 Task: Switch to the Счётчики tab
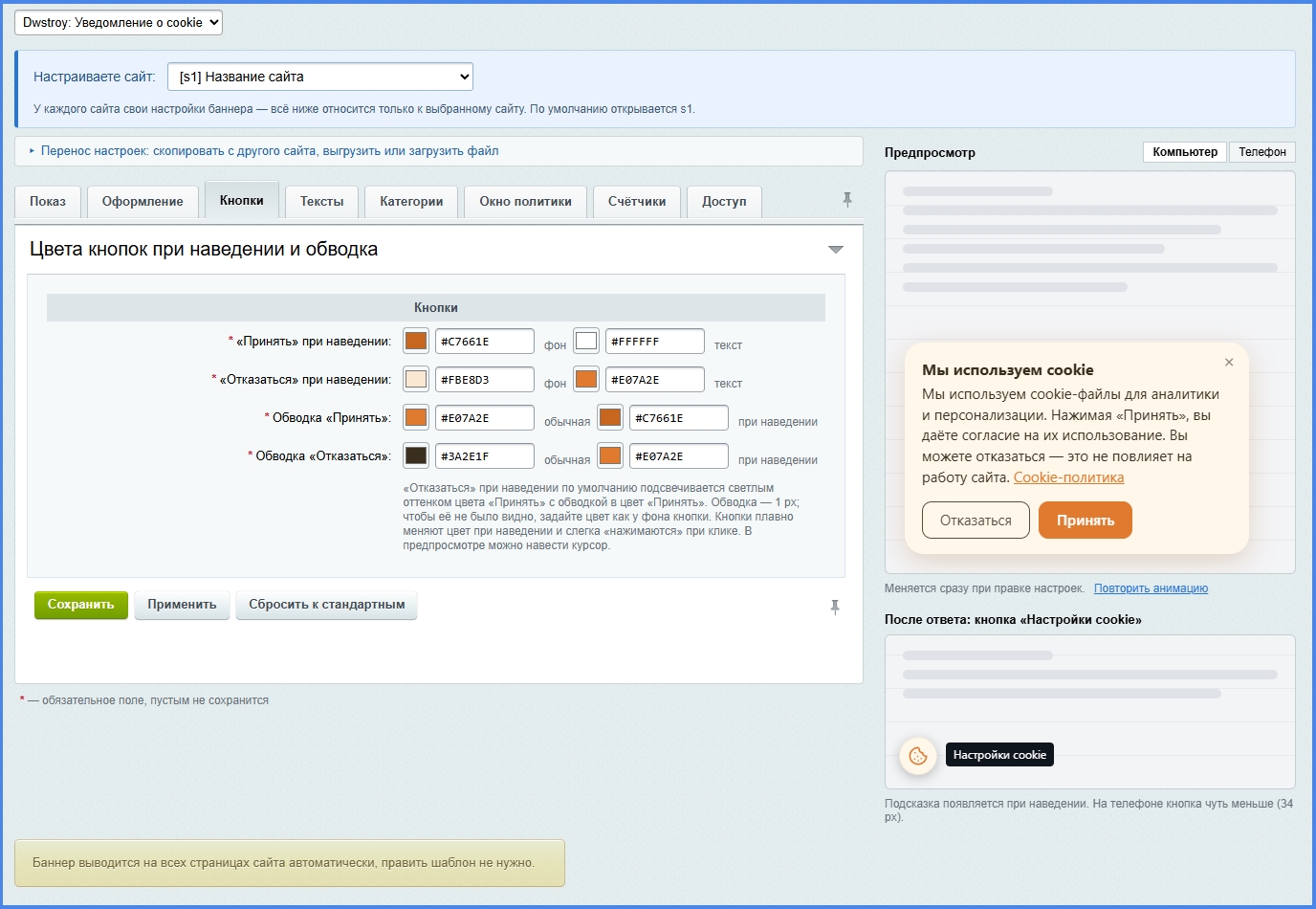click(637, 202)
